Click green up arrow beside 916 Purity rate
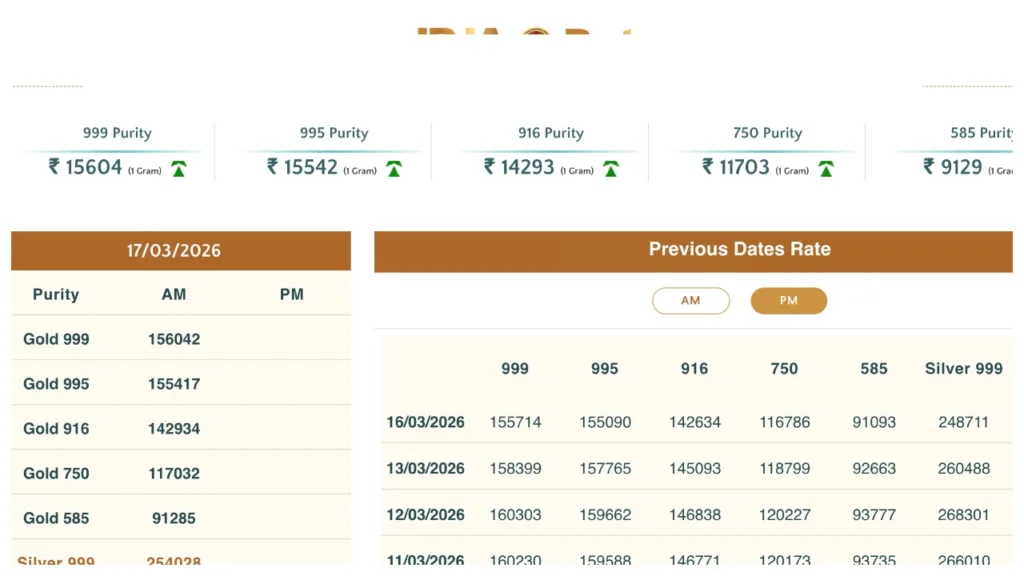The height and width of the screenshot is (576, 1024). (x=610, y=168)
